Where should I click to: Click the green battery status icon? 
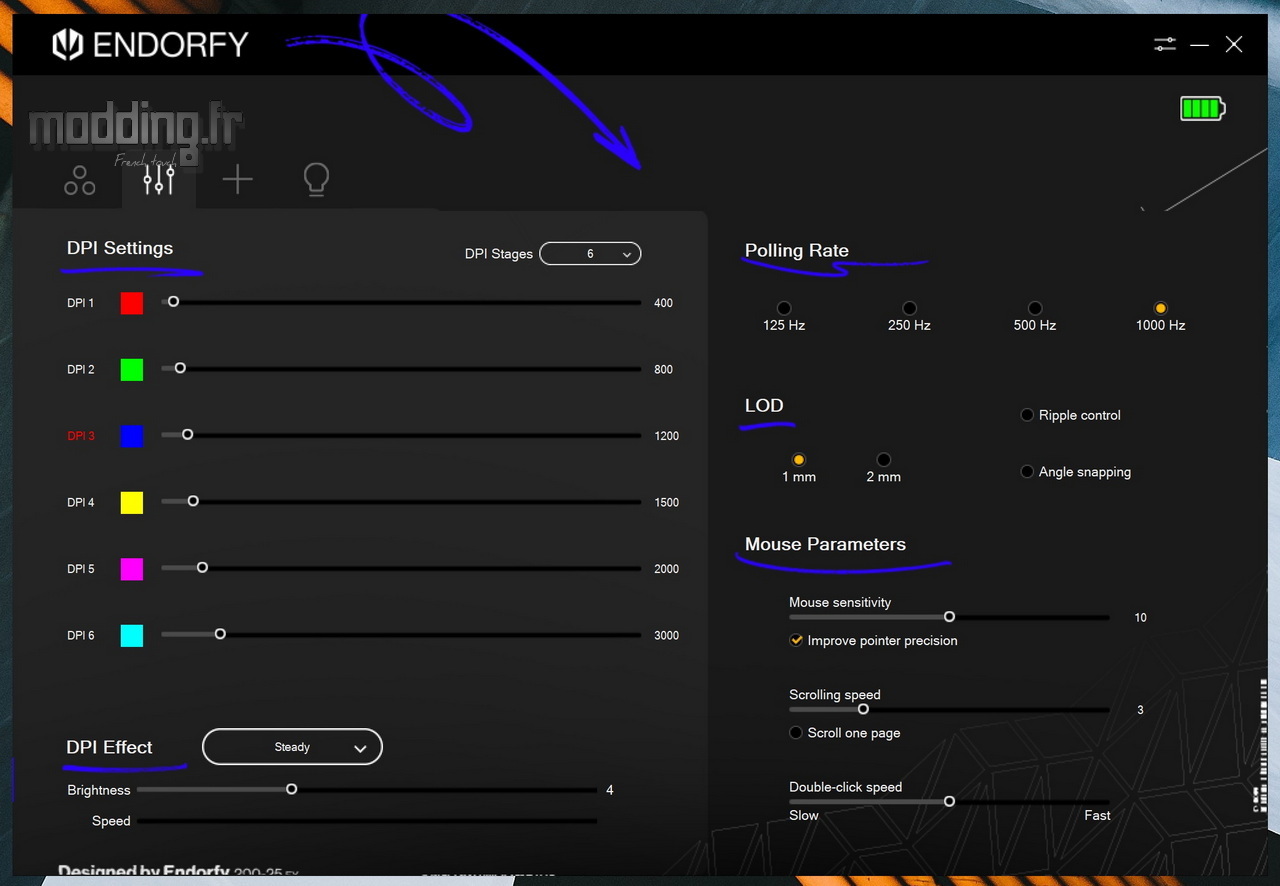click(1203, 108)
